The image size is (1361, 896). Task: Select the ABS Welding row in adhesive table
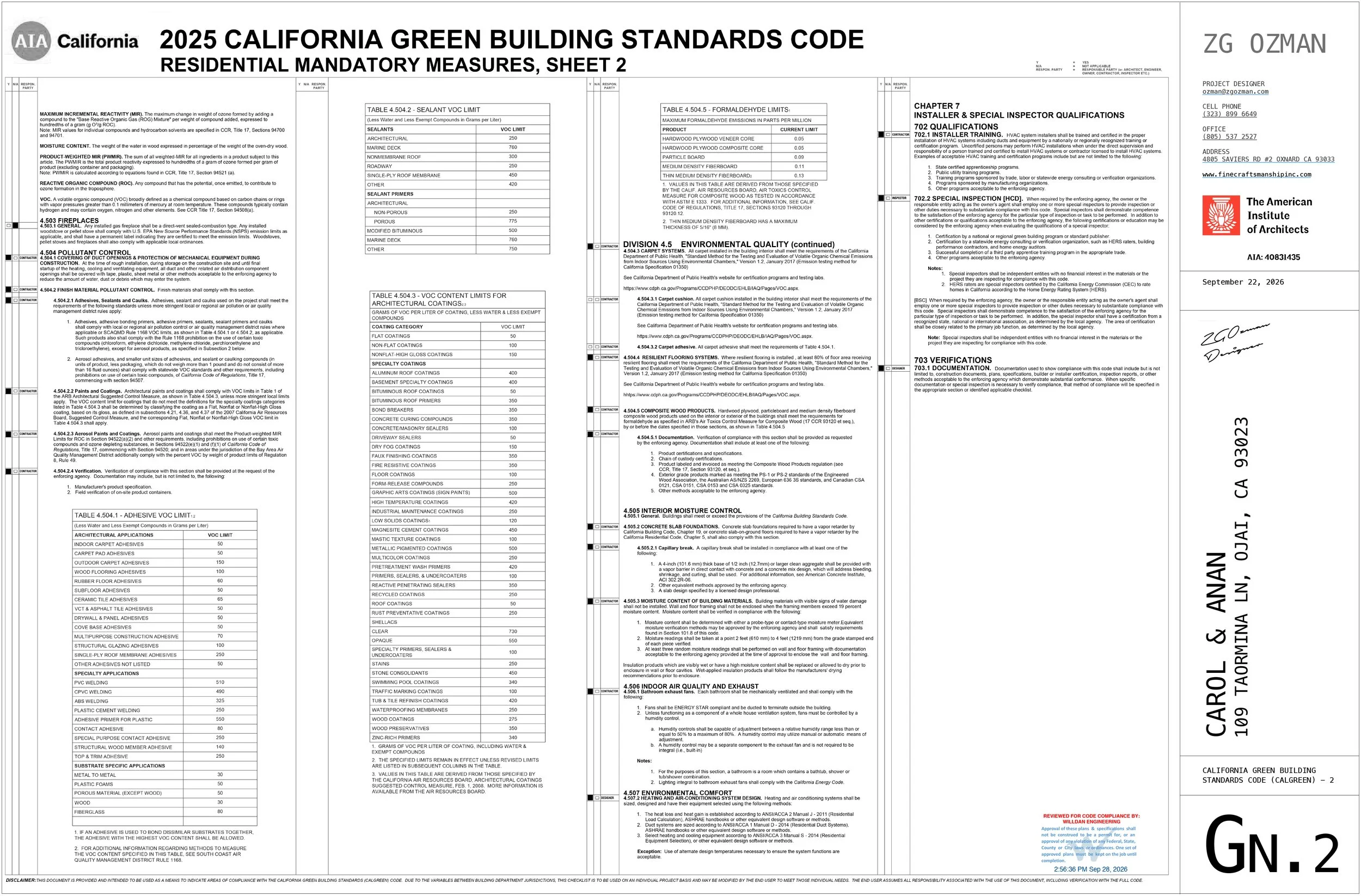(165, 701)
